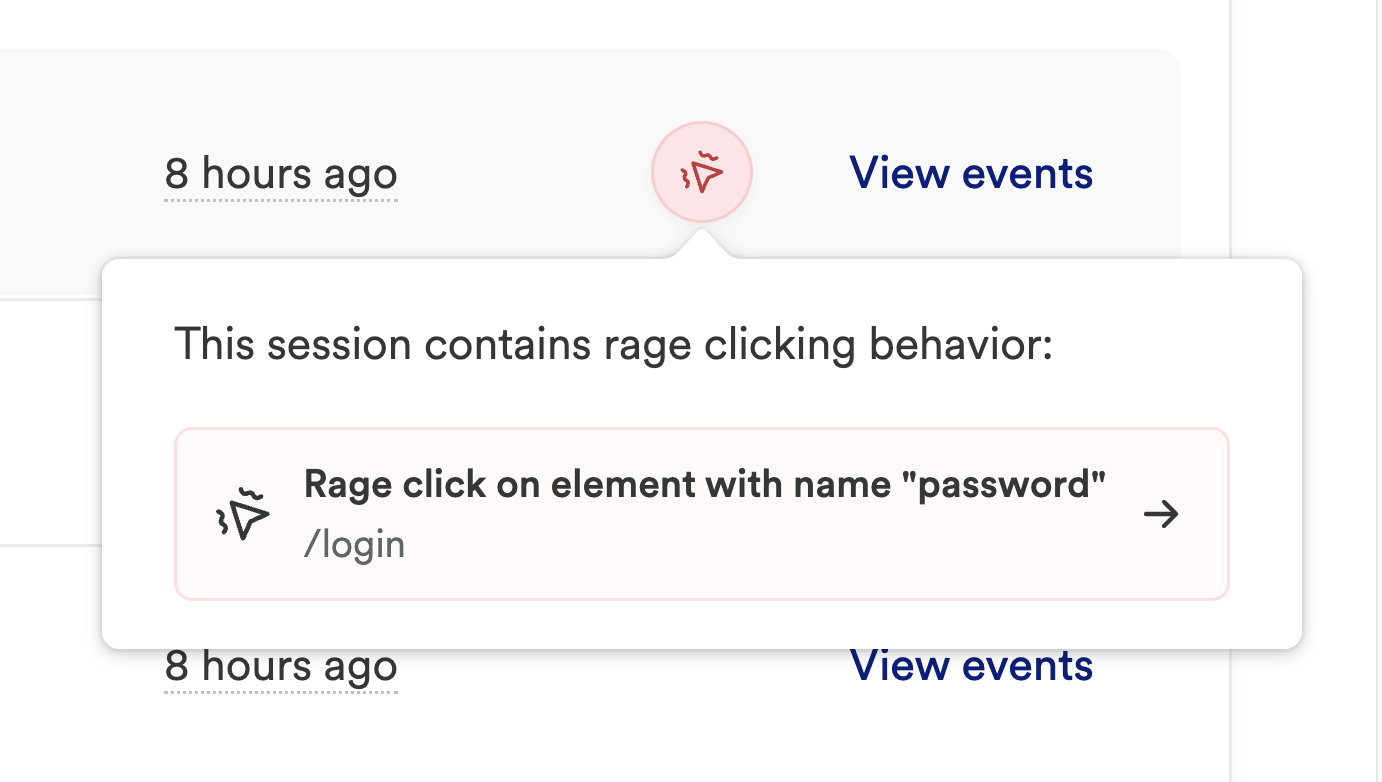Select the 'Rage click on element' card title
Screen dimensions: 1382x782
[x=704, y=485]
